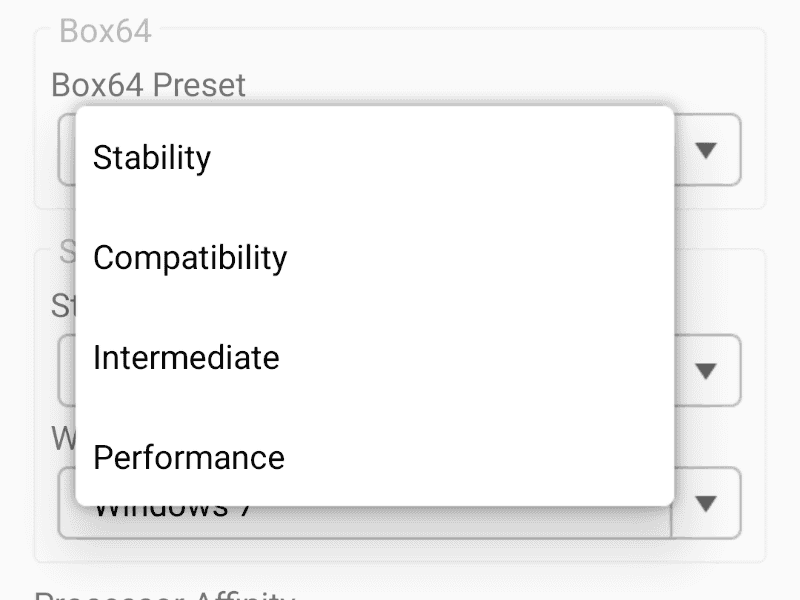
Task: Click the partially hidden 'W' label
Action: pyautogui.click(x=62, y=438)
